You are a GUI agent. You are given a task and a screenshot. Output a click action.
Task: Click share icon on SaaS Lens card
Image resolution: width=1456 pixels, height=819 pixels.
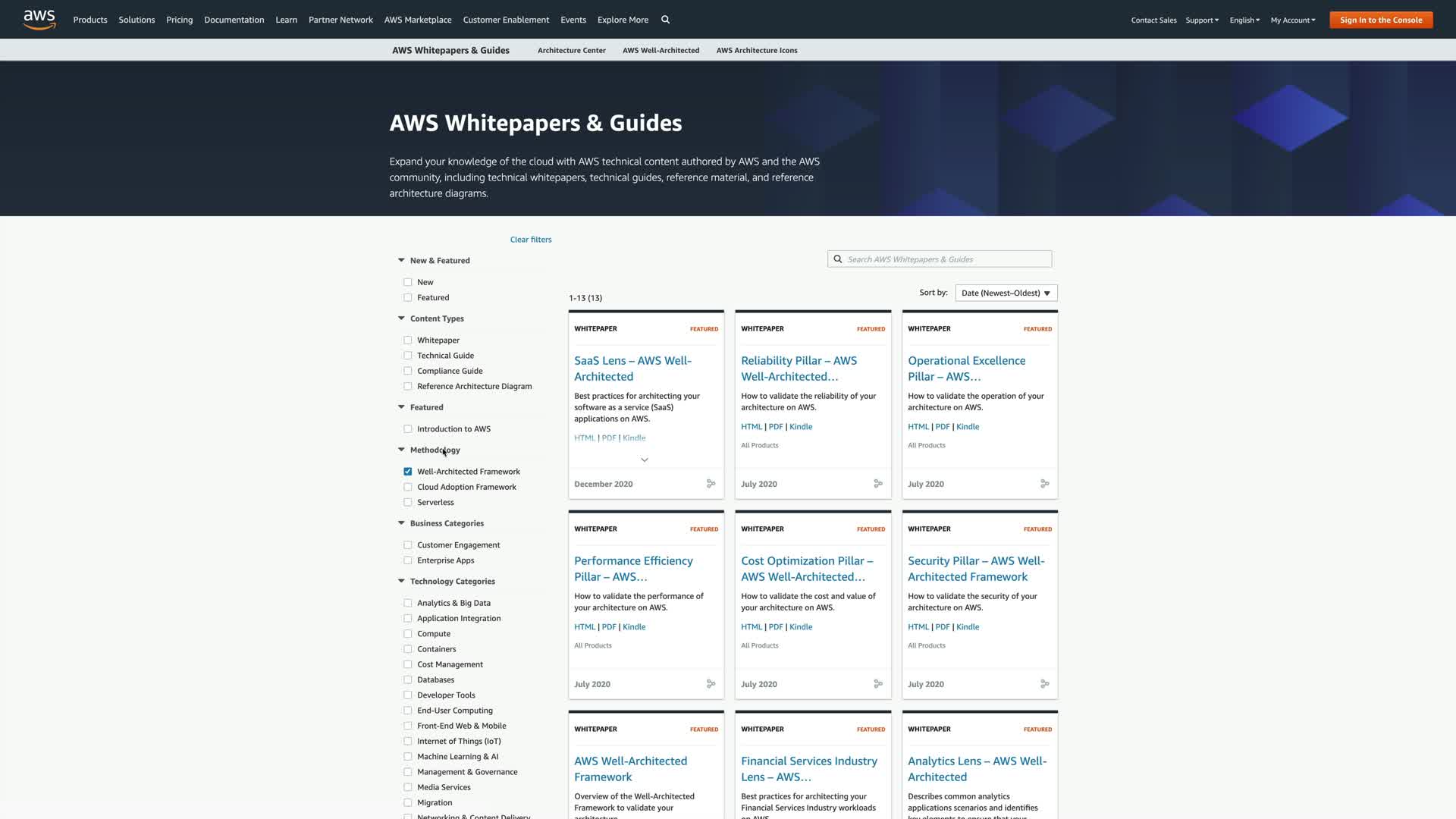(x=711, y=484)
